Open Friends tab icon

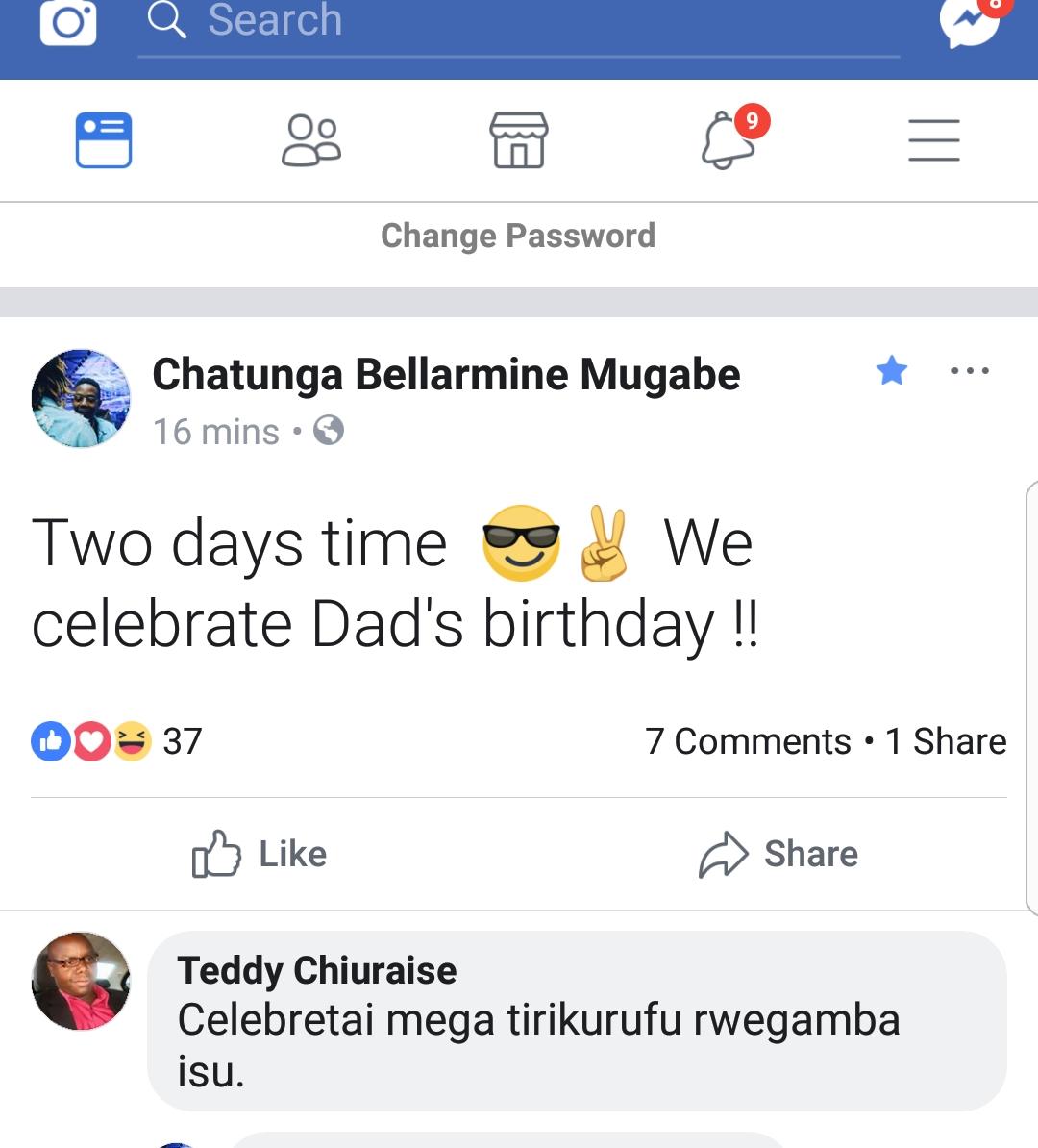(310, 141)
